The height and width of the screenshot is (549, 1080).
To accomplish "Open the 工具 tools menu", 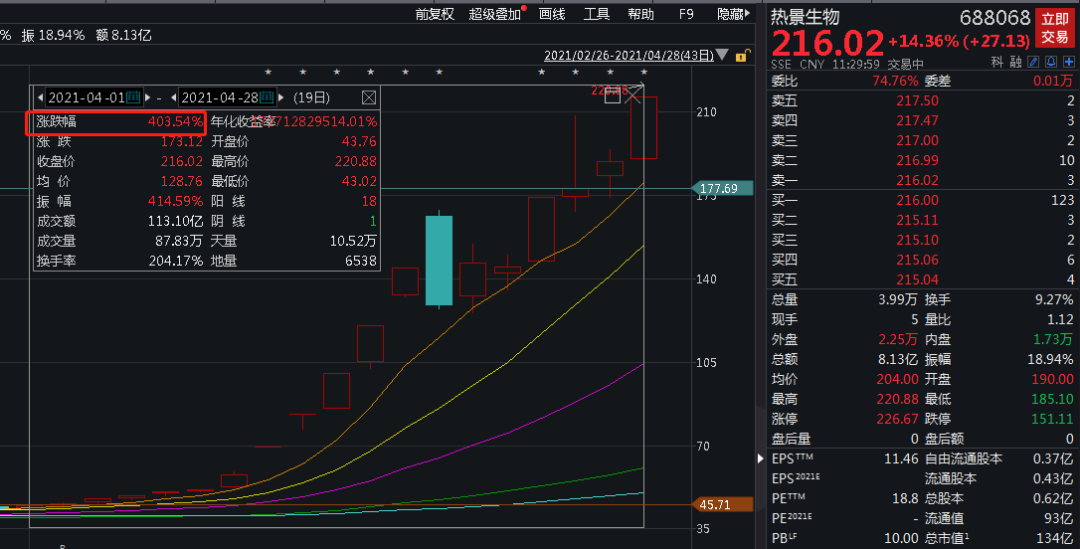I will pyautogui.click(x=596, y=14).
